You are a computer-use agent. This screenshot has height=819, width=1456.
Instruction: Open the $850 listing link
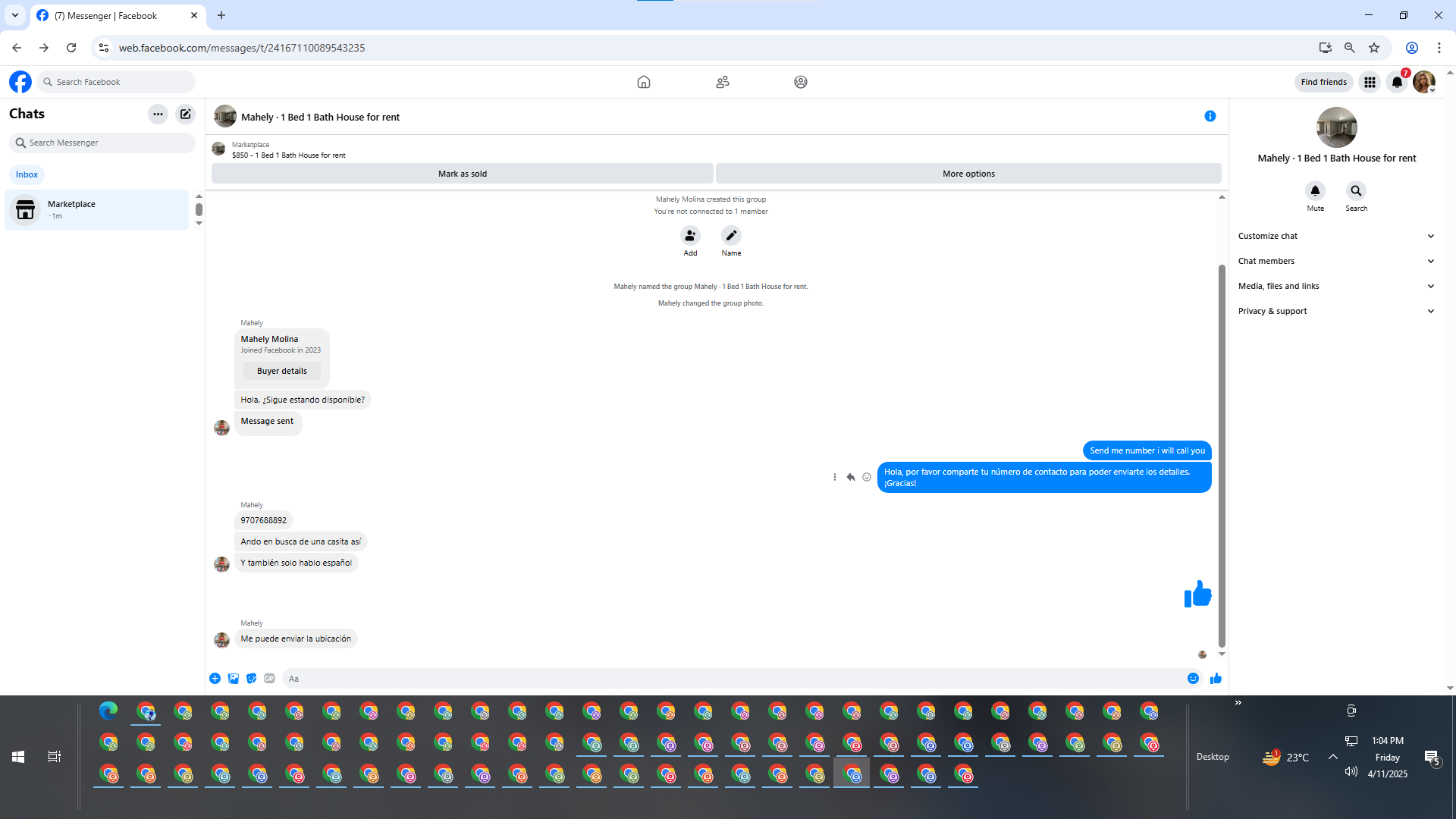[288, 155]
